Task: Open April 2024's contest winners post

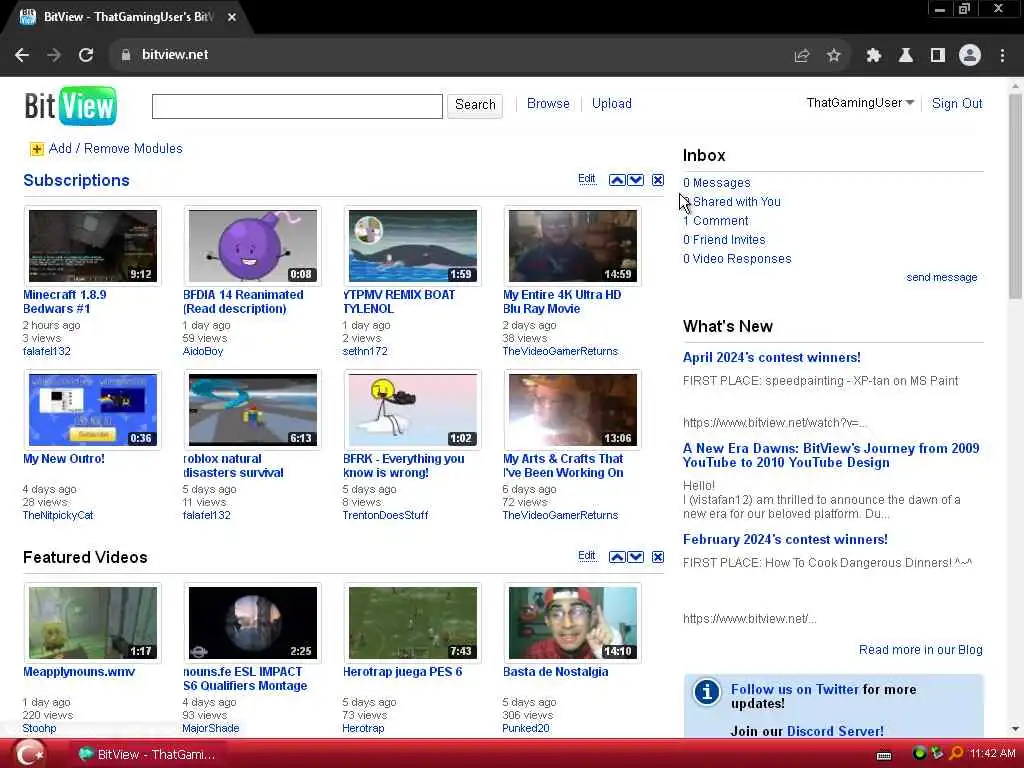Action: coord(772,358)
